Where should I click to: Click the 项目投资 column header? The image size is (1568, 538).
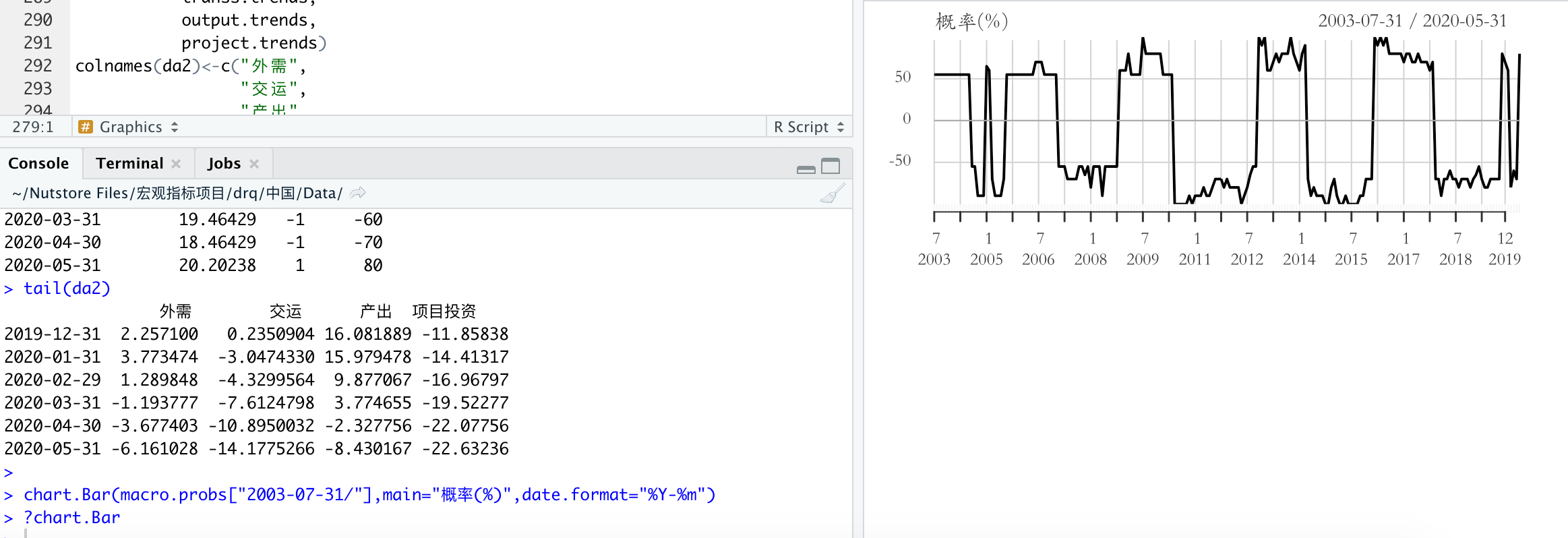(444, 311)
